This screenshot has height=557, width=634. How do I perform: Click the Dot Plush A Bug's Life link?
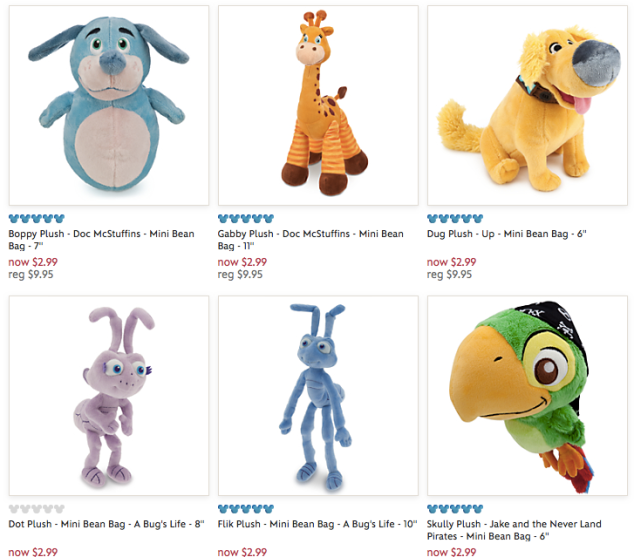(107, 523)
